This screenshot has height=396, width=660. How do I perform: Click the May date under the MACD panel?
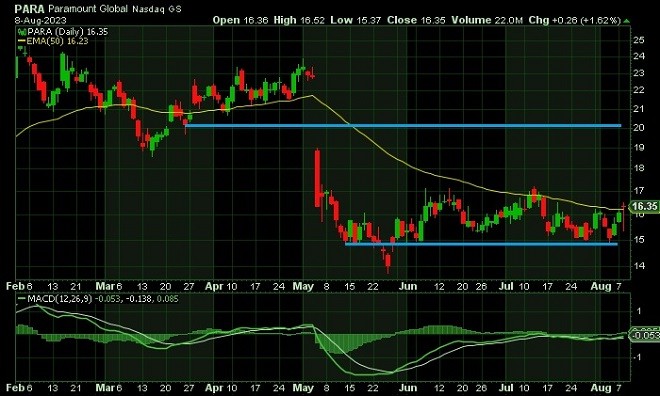[x=303, y=388]
